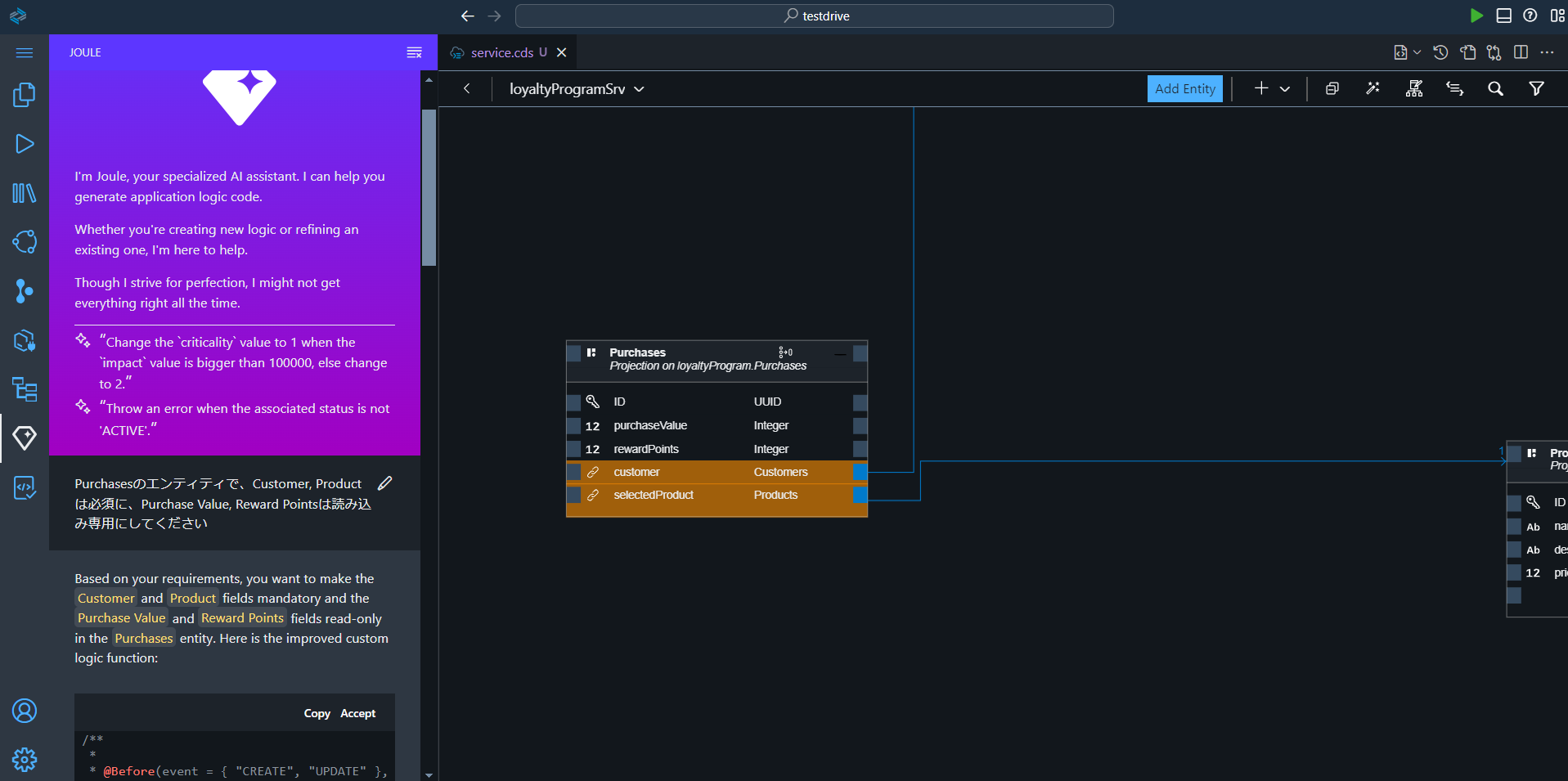1568x781 pixels.
Task: Expand the add options dropdown arrow
Action: click(1285, 89)
